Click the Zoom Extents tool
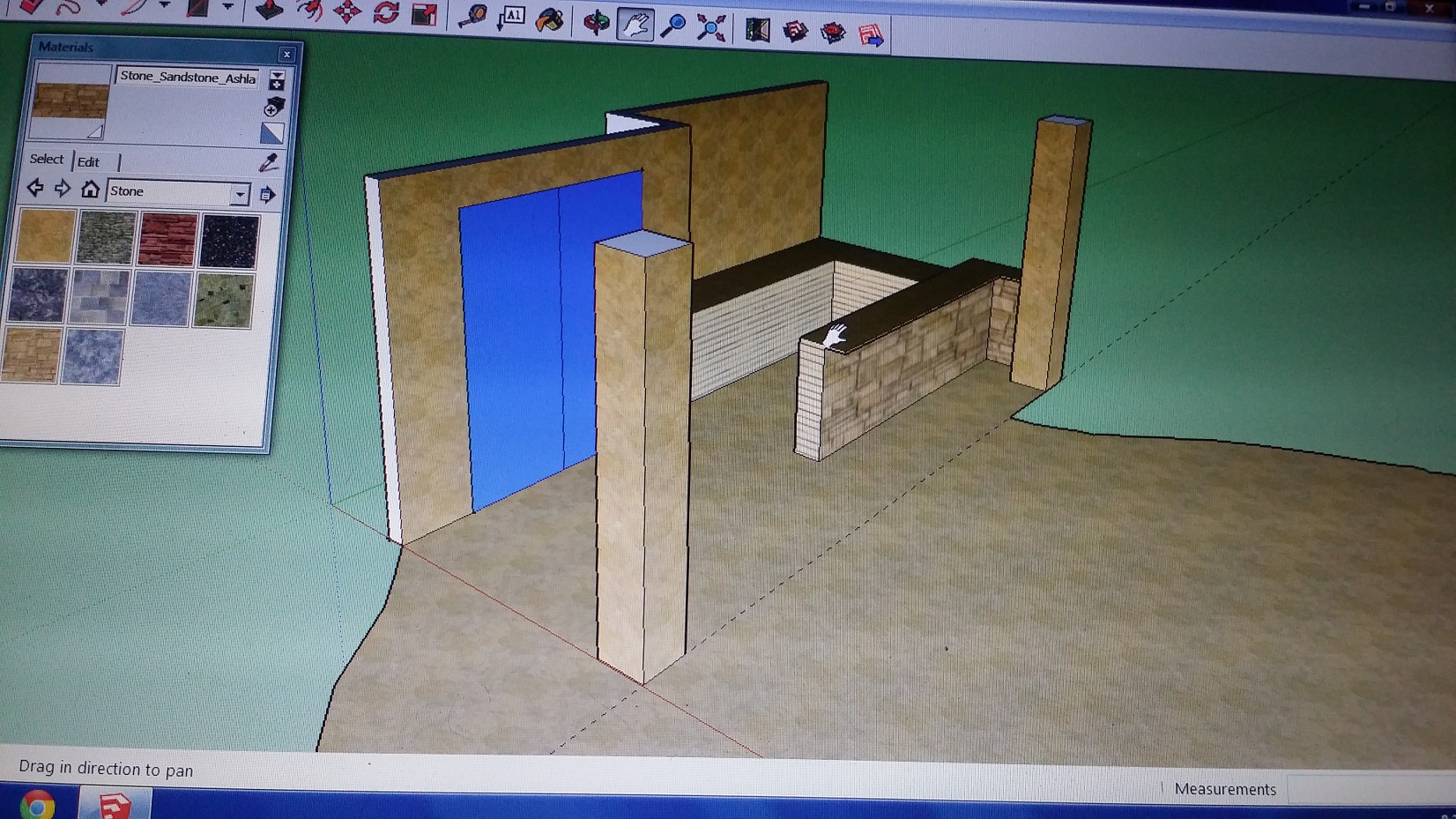 711,28
